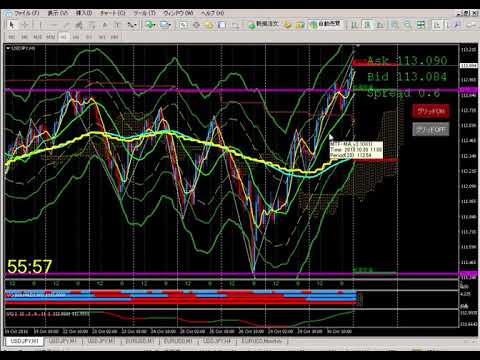This screenshot has height=360, width=480.
Task: Open the ファイル(F) menu
Action: [x=27, y=13]
